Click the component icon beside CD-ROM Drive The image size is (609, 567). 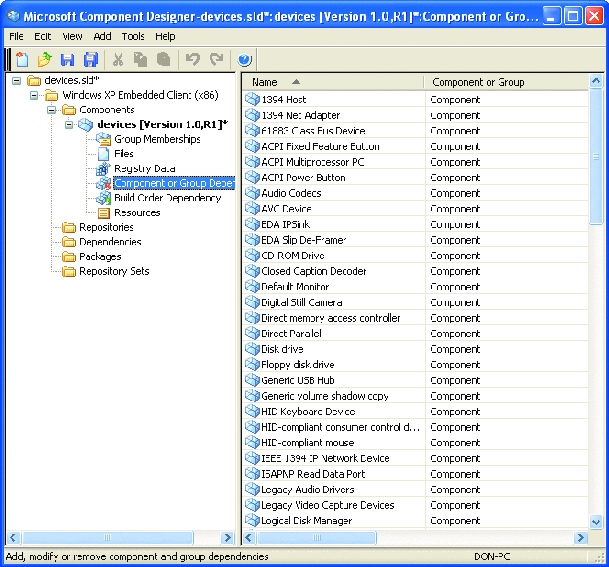pyautogui.click(x=252, y=256)
